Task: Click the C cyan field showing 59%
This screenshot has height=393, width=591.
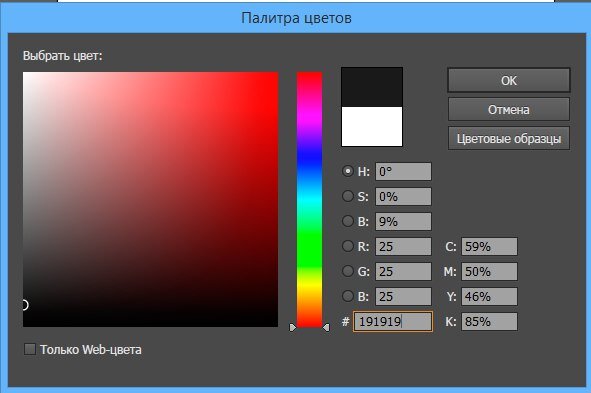Action: pyautogui.click(x=490, y=246)
